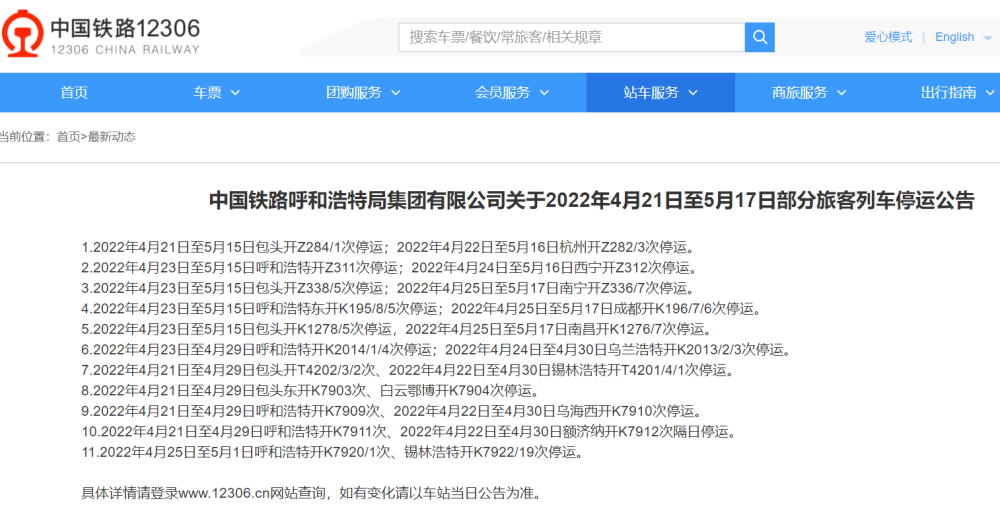
Task: Click the 首页 breadcrumb link
Action: tap(69, 137)
